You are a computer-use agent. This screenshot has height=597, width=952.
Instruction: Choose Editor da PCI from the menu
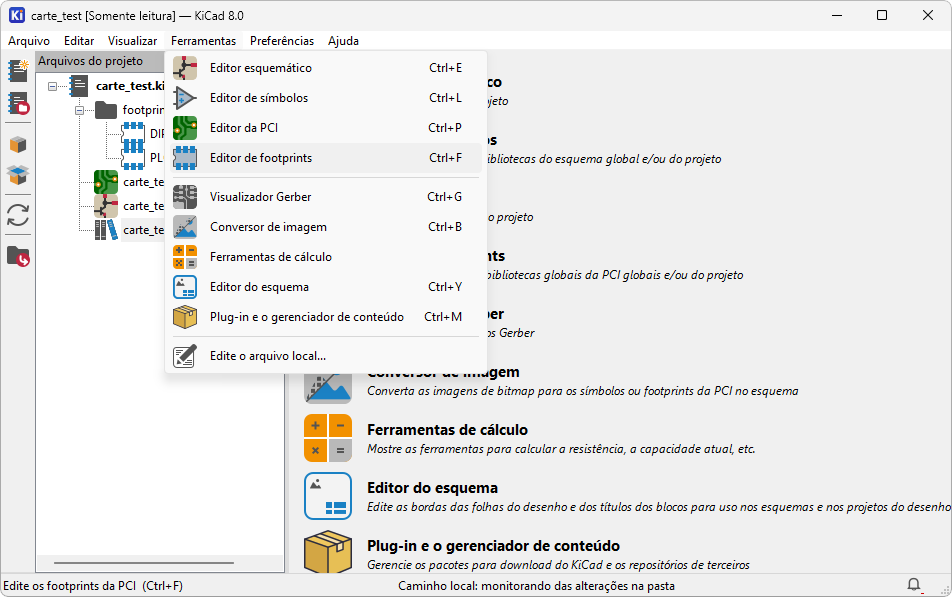click(244, 128)
